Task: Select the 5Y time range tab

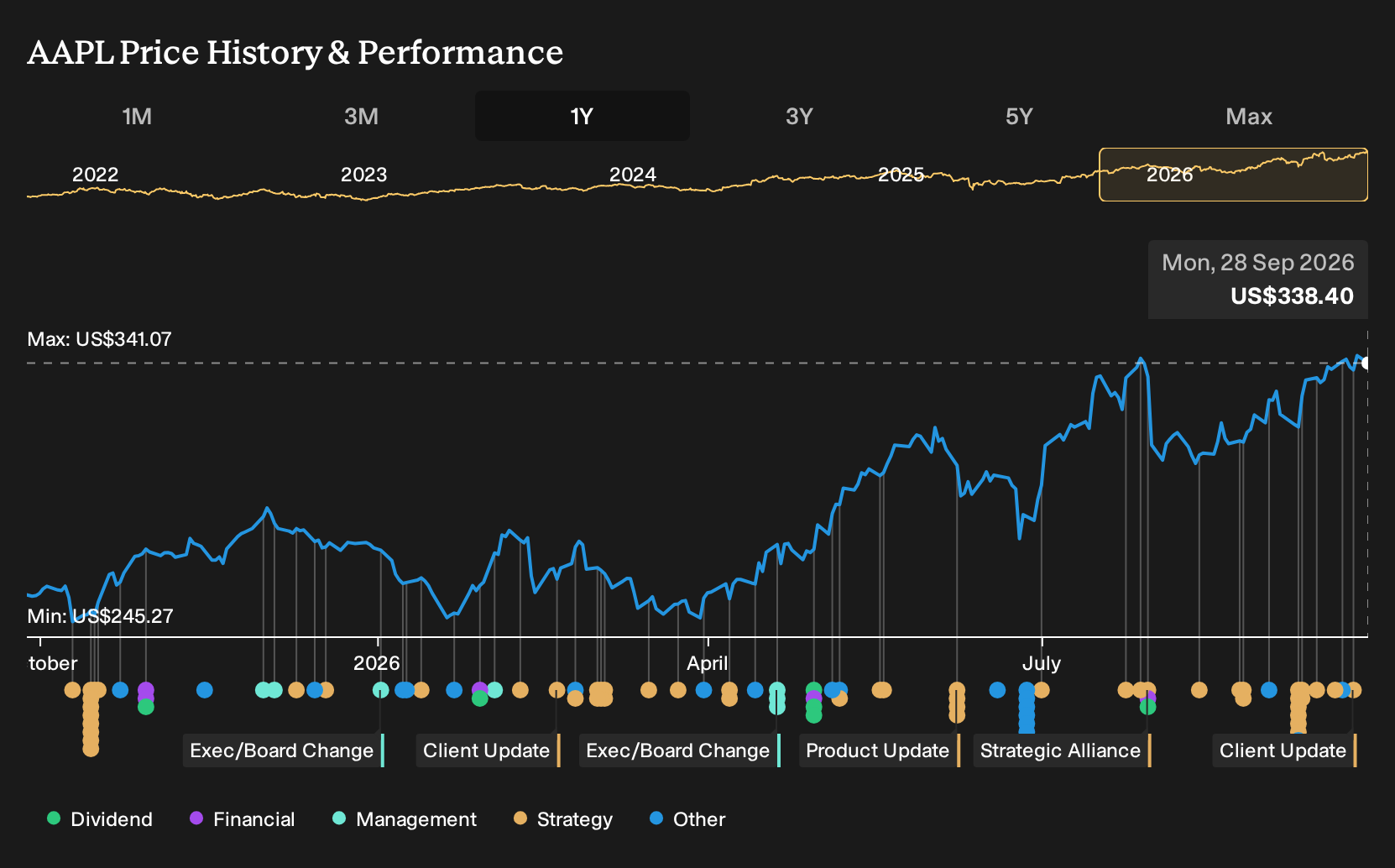Action: (x=1019, y=116)
